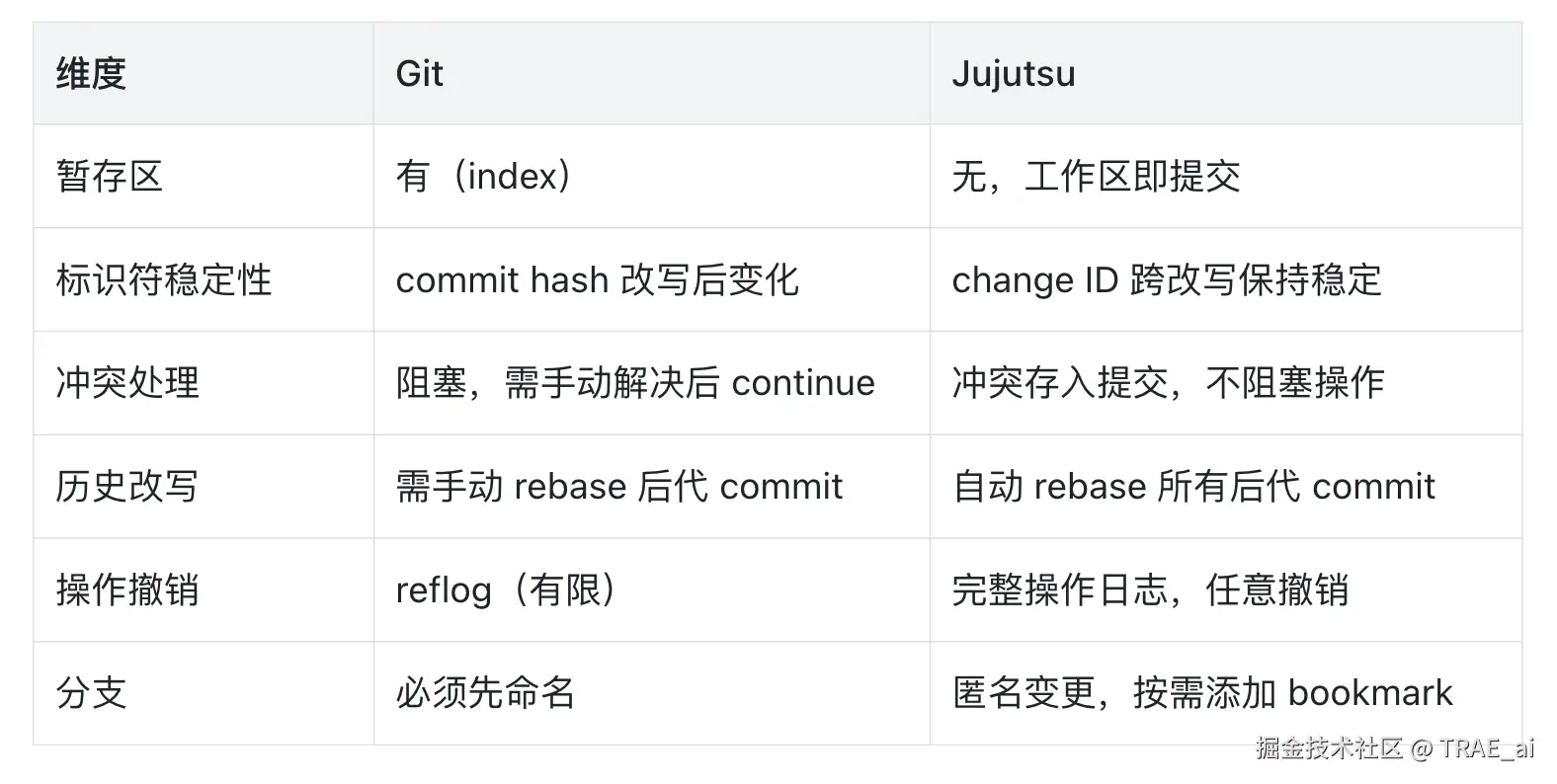Click the 掘金技术社区 @ TRAE_ai watermark
This screenshot has height=784, width=1557.
(1394, 747)
